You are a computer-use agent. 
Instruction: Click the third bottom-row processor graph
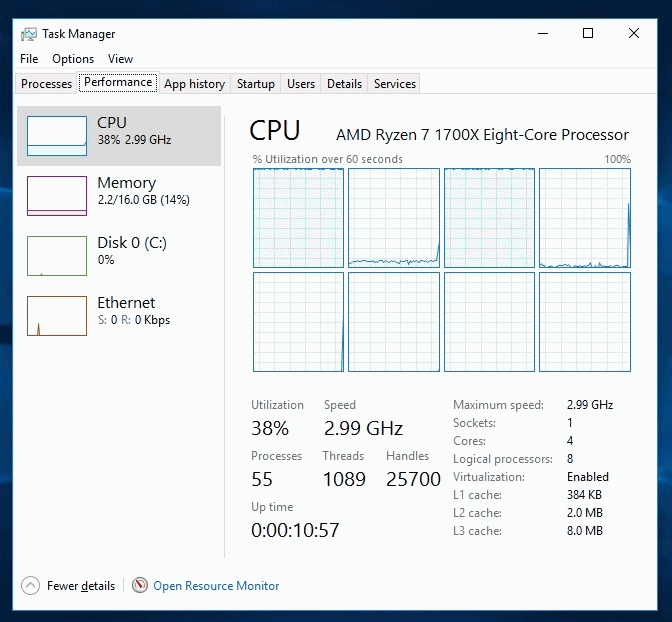[x=489, y=322]
